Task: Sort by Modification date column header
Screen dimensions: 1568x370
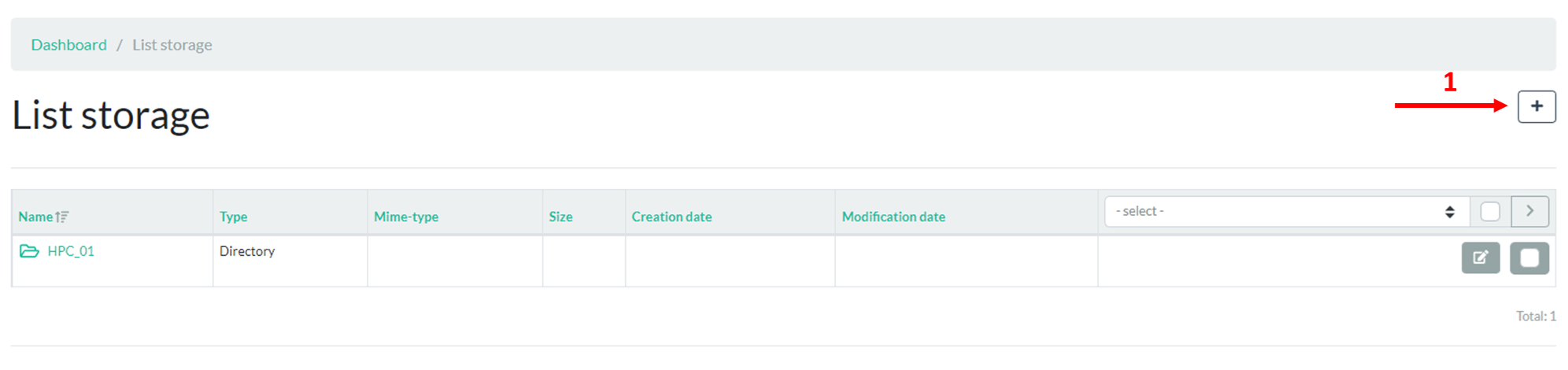Action: point(893,216)
